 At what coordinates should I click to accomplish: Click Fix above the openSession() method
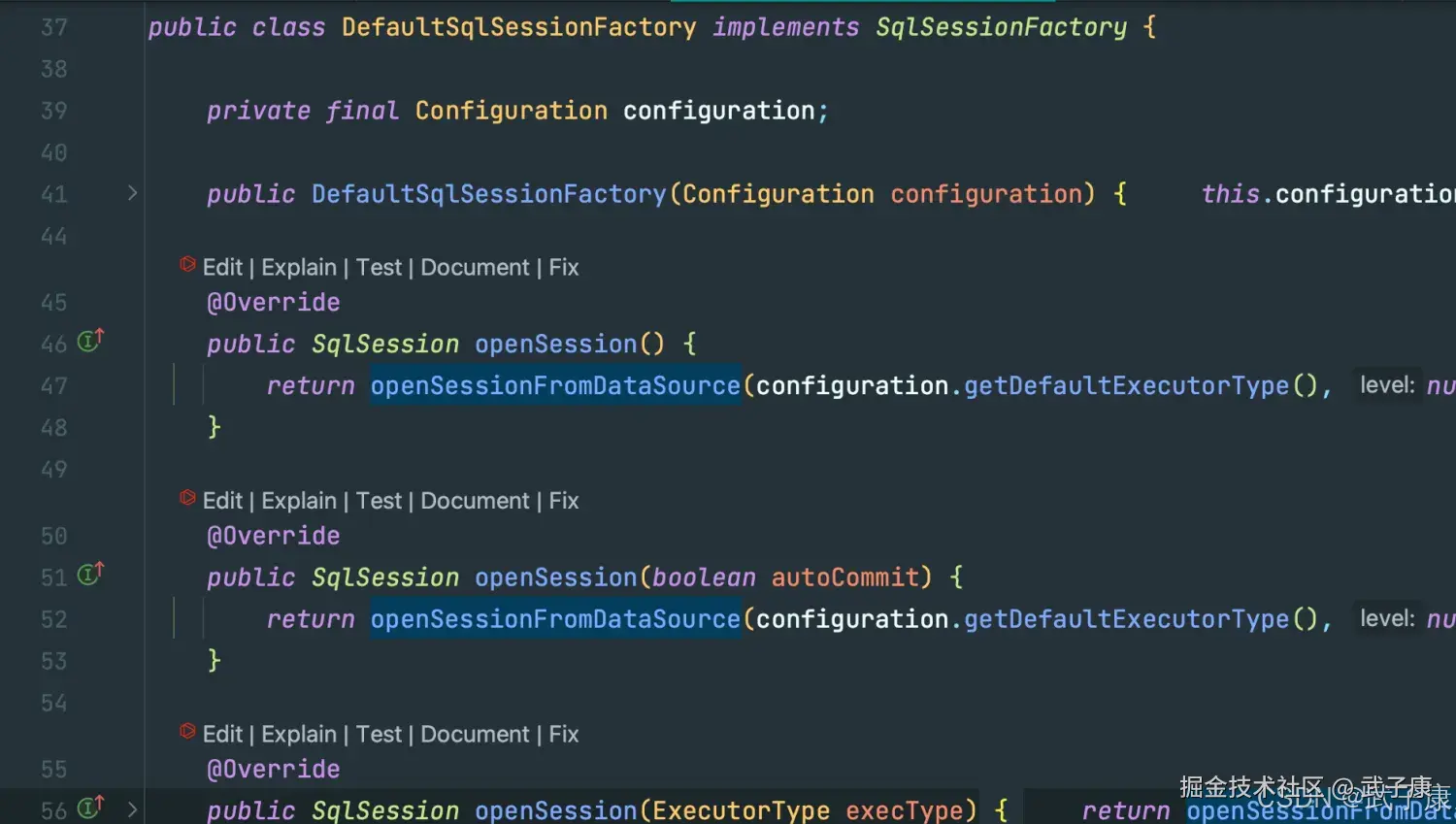(x=564, y=267)
